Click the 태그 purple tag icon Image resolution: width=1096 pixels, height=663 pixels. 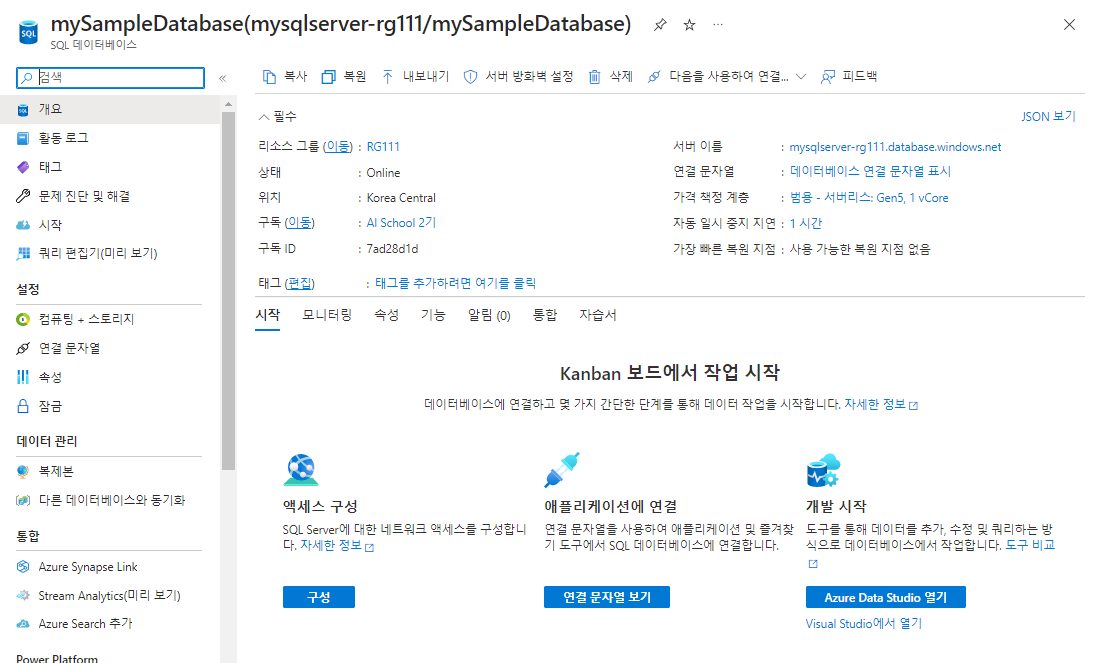coord(23,167)
